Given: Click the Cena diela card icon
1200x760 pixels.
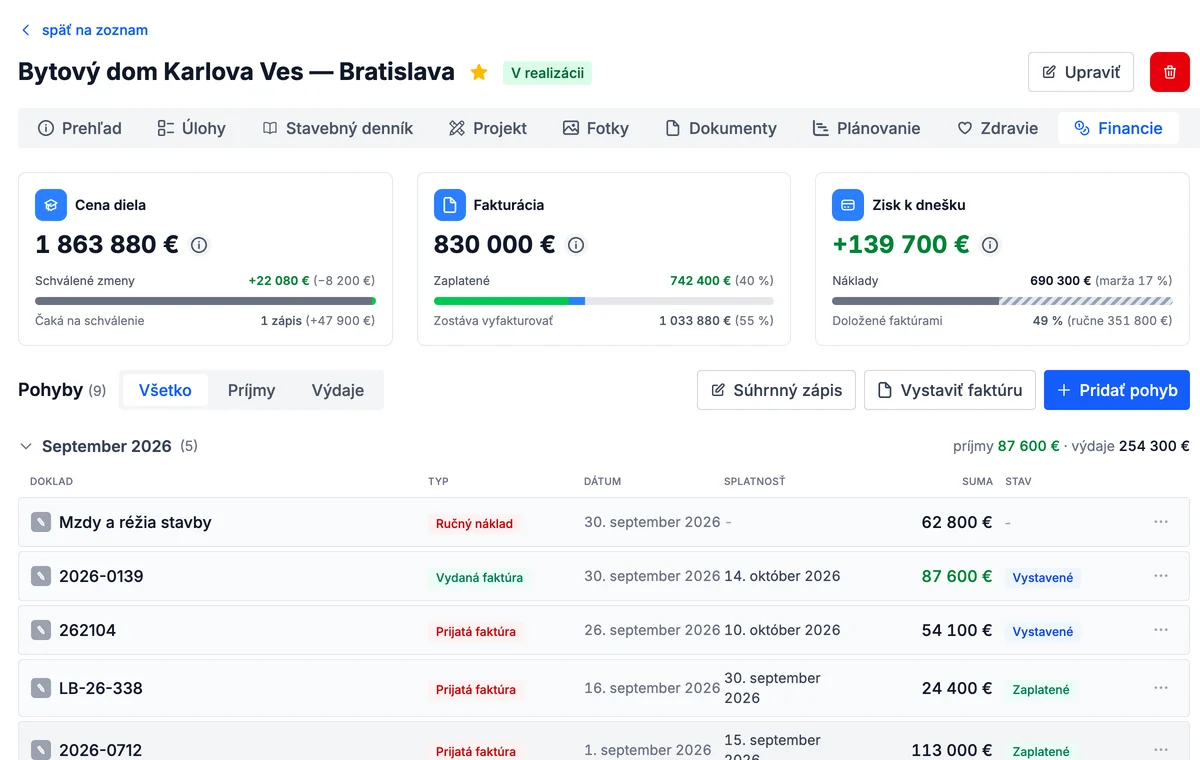Looking at the screenshot, I should [x=51, y=205].
